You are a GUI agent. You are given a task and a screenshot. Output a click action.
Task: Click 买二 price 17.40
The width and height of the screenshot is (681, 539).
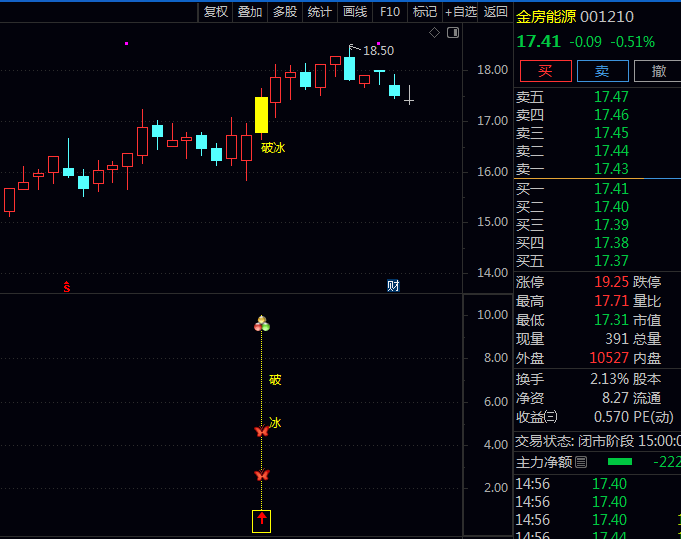pyautogui.click(x=611, y=207)
